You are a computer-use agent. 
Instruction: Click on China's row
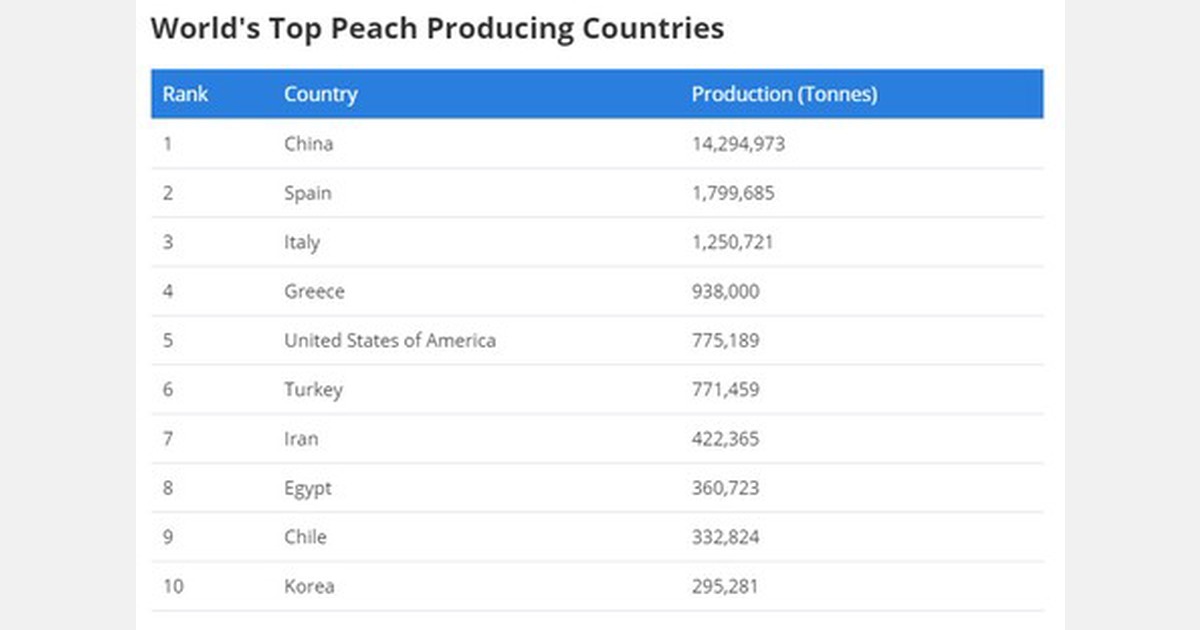(x=308, y=143)
